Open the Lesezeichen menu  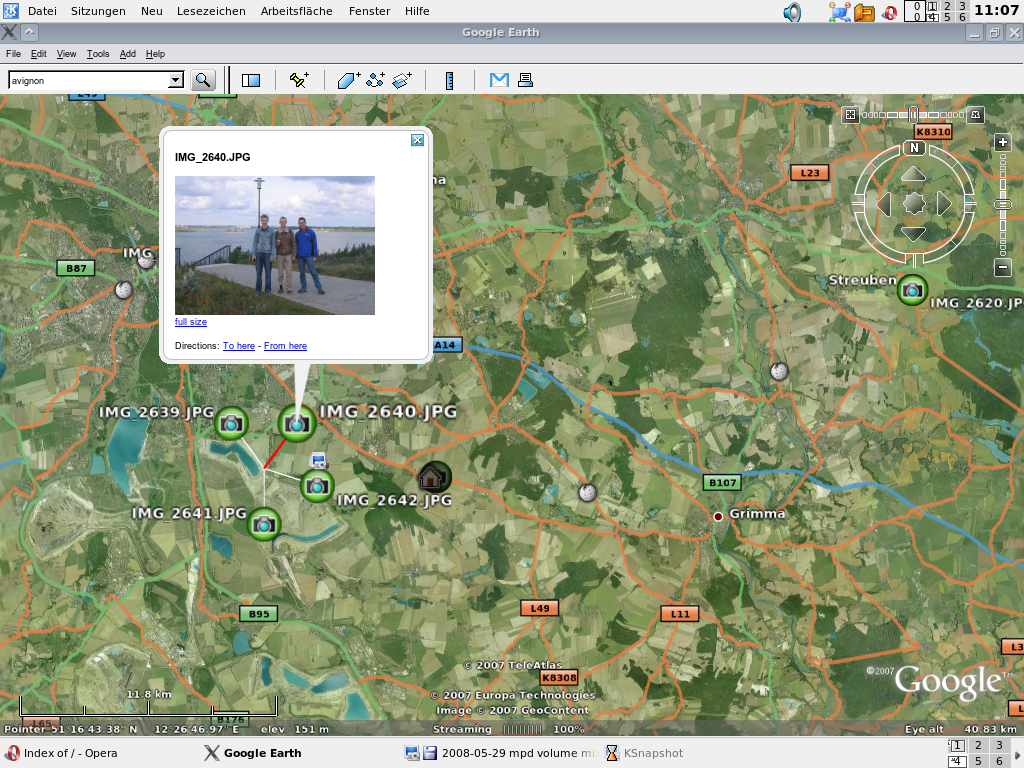[211, 11]
